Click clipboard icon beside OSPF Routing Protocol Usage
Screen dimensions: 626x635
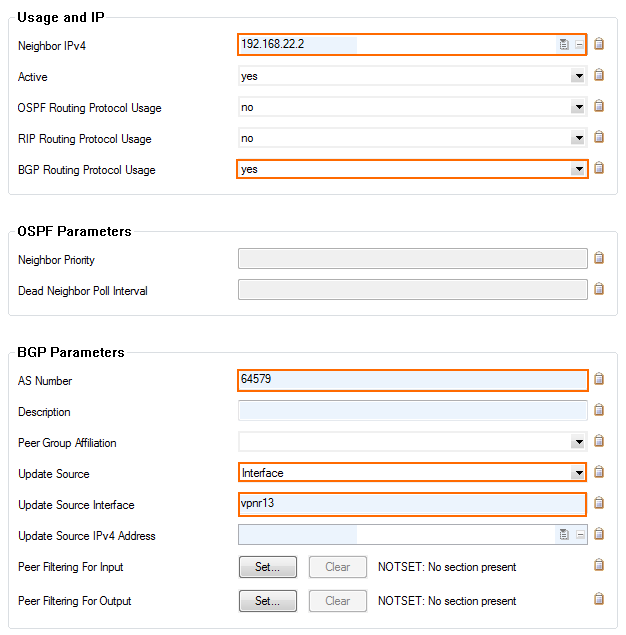click(599, 106)
